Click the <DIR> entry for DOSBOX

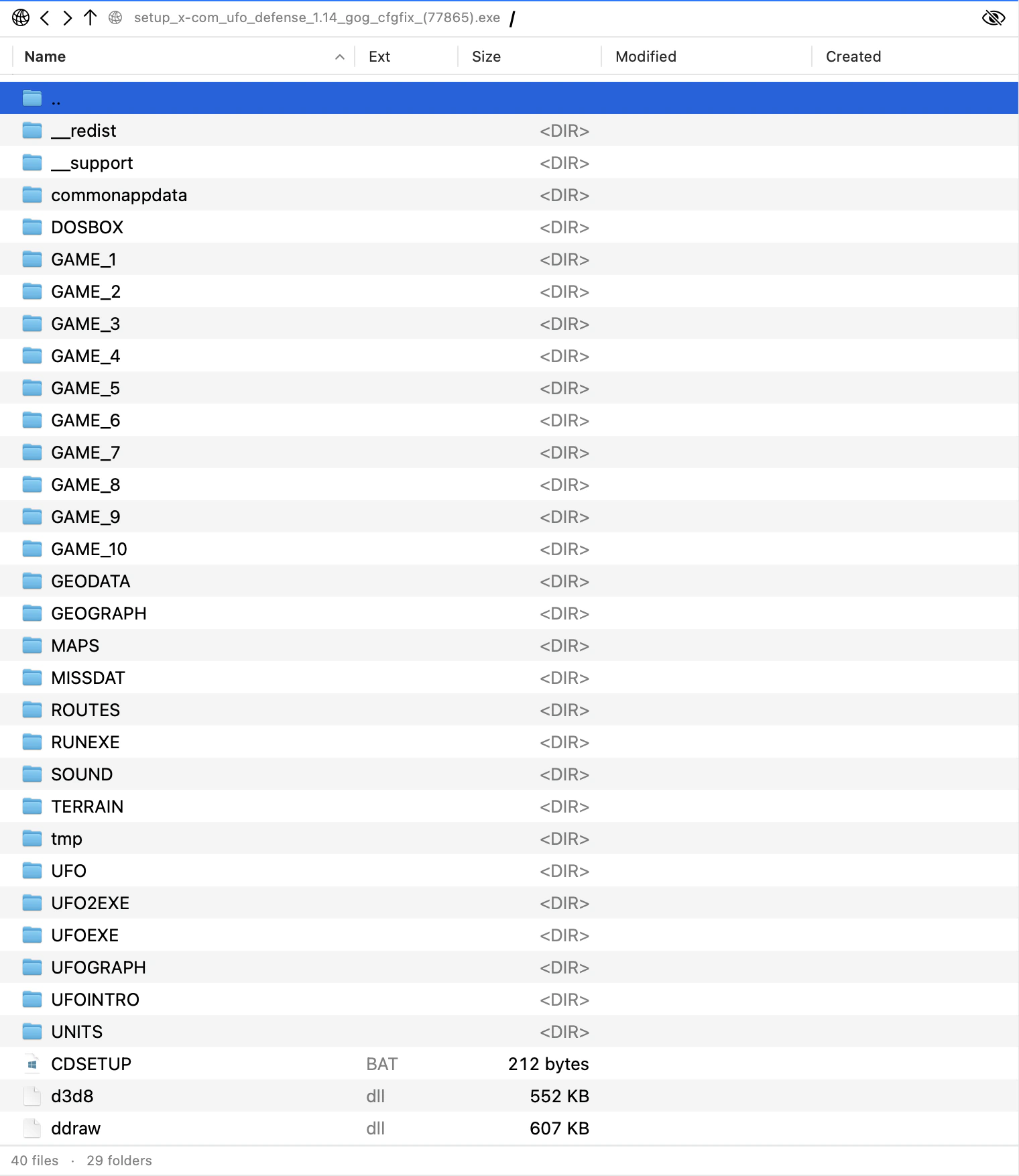(x=564, y=227)
